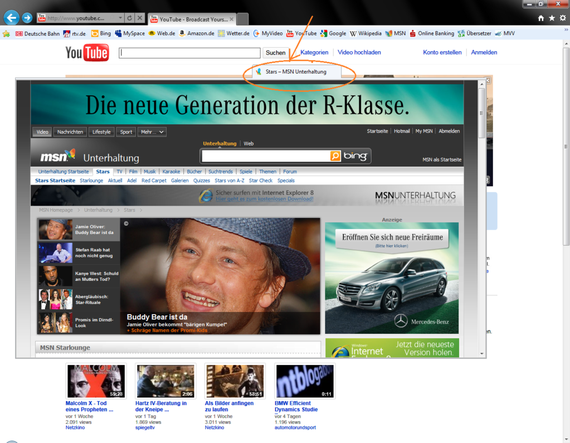The image size is (570, 443).
Task: Select Jamie Oliver Buddy Bear thumbnail
Action: [79, 229]
